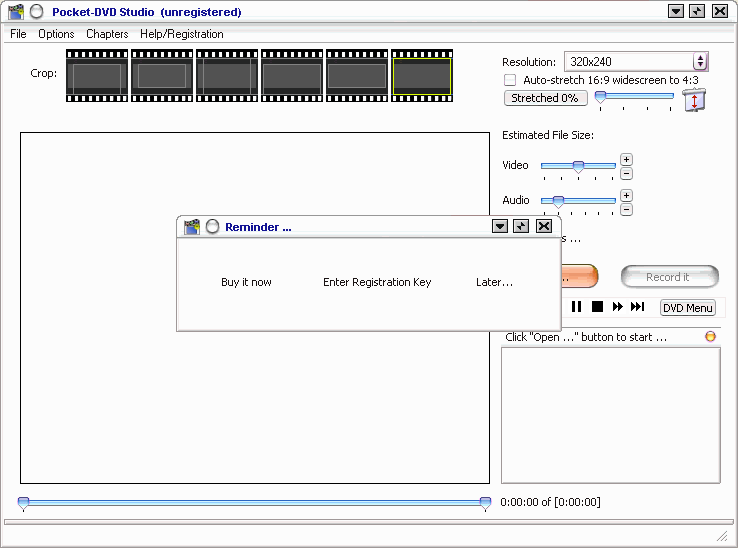Open the Options menu

pyautogui.click(x=56, y=34)
